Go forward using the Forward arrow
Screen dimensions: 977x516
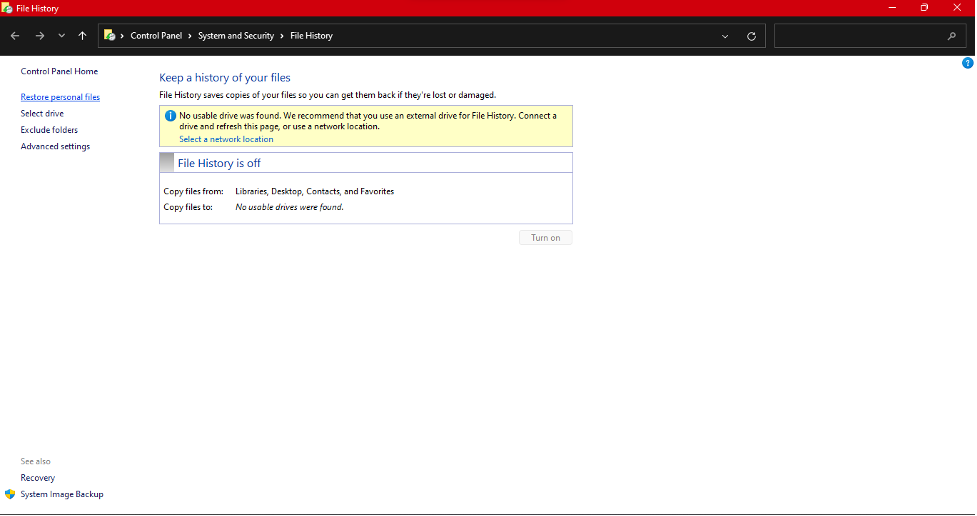[x=40, y=36]
